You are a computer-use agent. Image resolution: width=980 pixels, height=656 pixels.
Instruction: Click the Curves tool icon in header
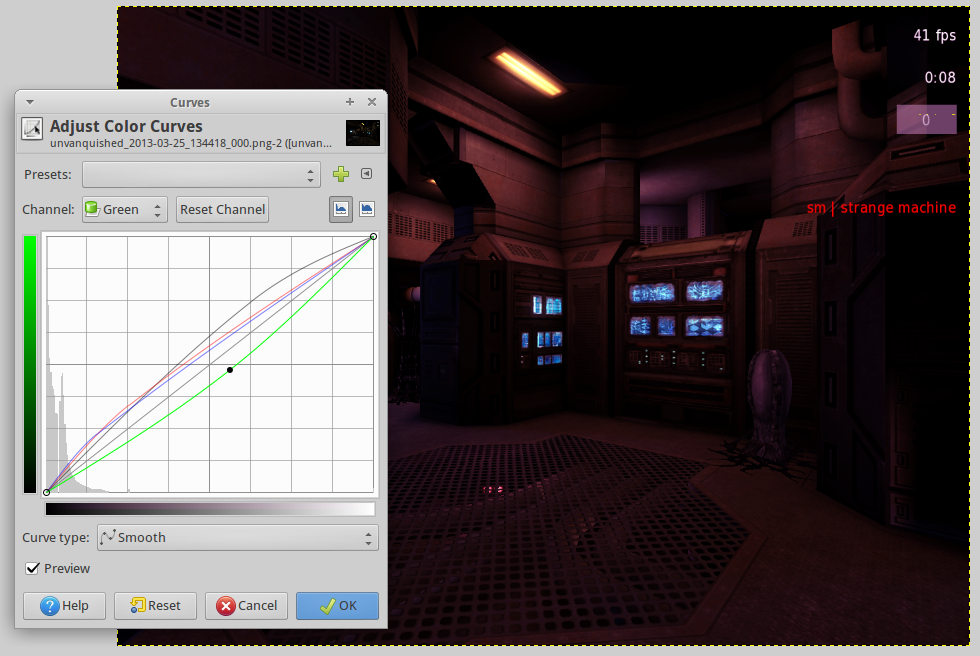[x=32, y=129]
